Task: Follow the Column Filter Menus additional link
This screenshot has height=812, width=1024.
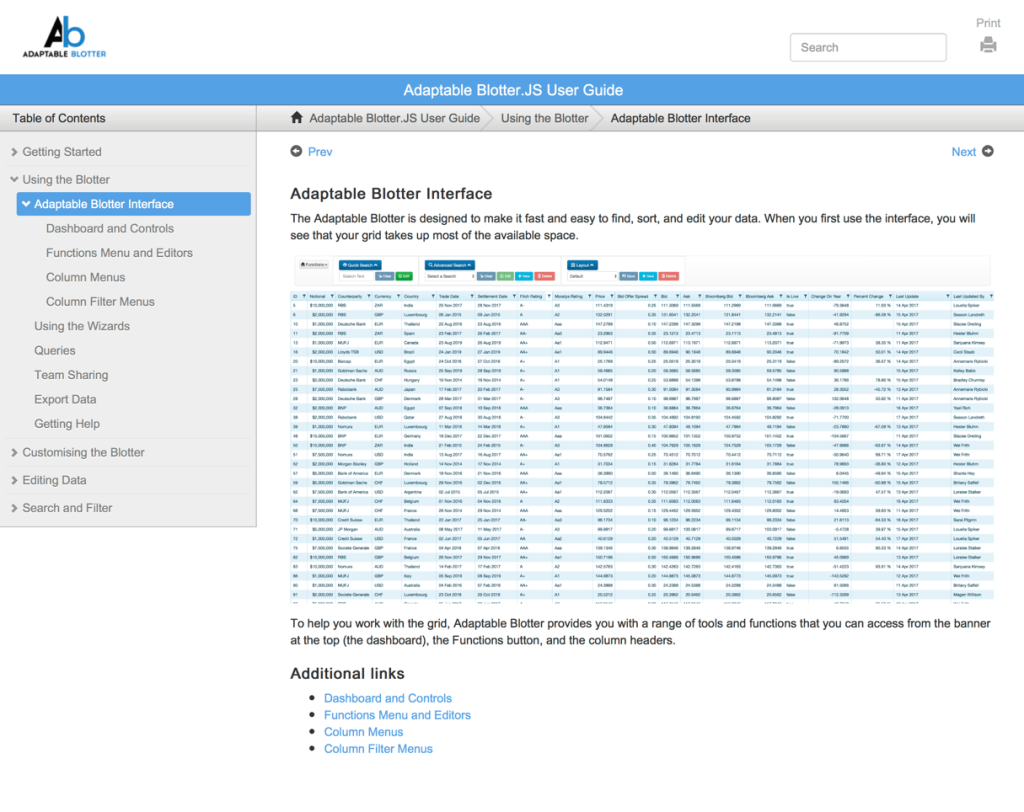Action: (x=378, y=749)
